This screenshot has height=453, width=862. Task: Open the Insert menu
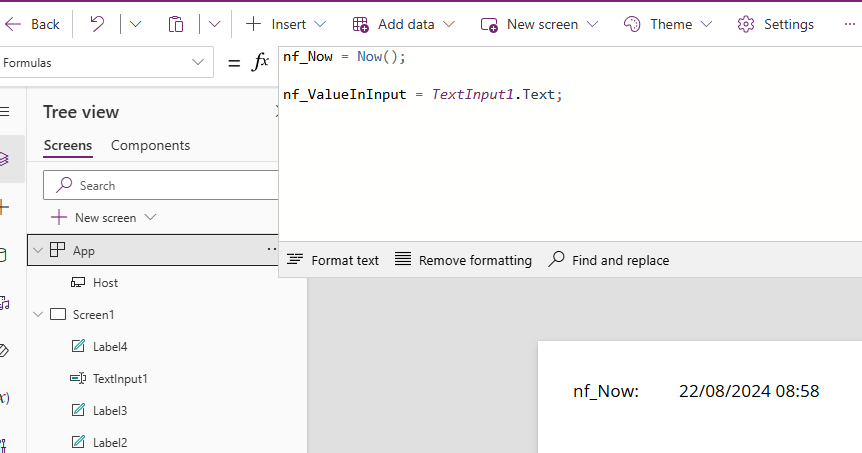286,24
